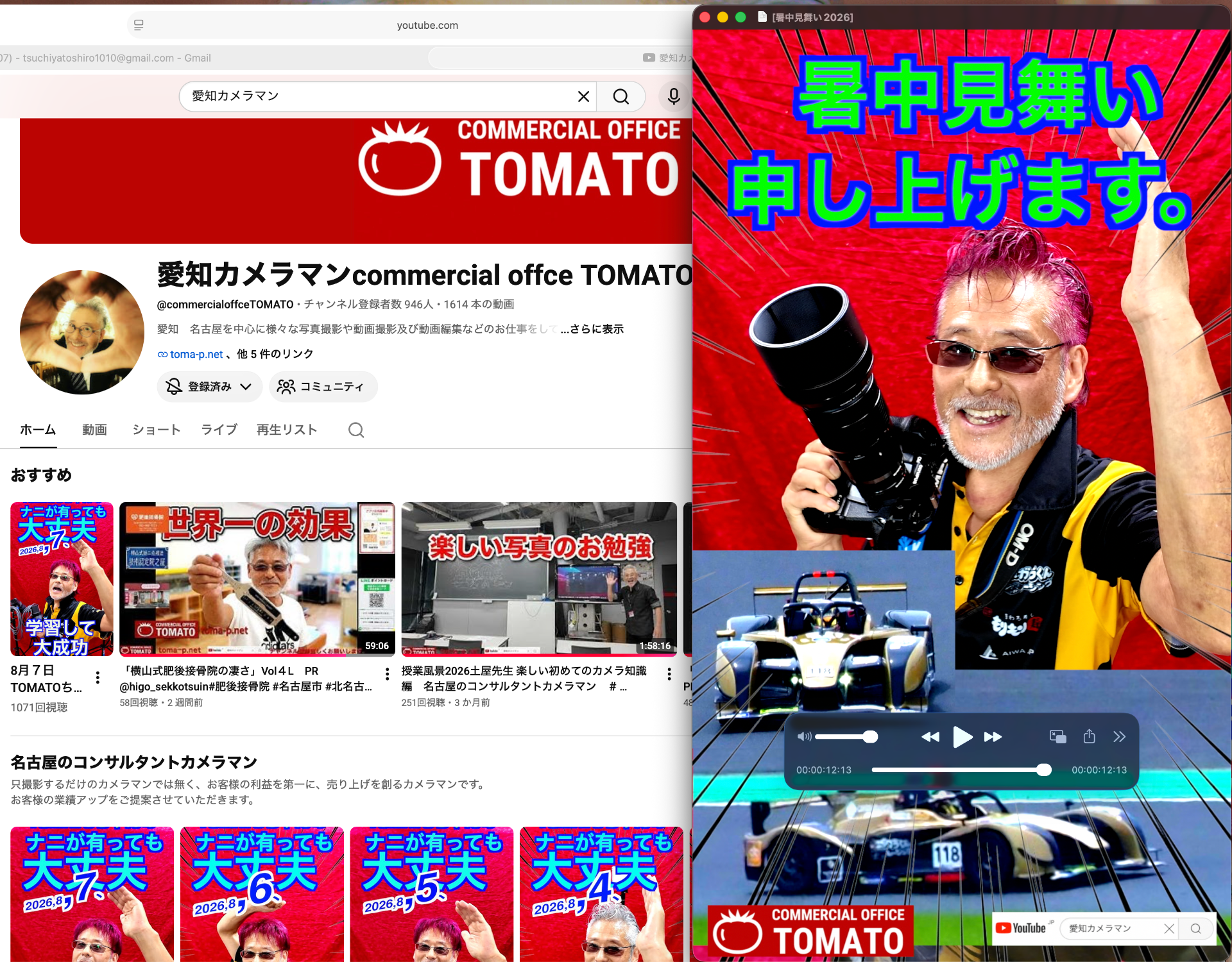Switch to the 再生リスト tab
Screen dimensions: 1232x962
[x=287, y=430]
